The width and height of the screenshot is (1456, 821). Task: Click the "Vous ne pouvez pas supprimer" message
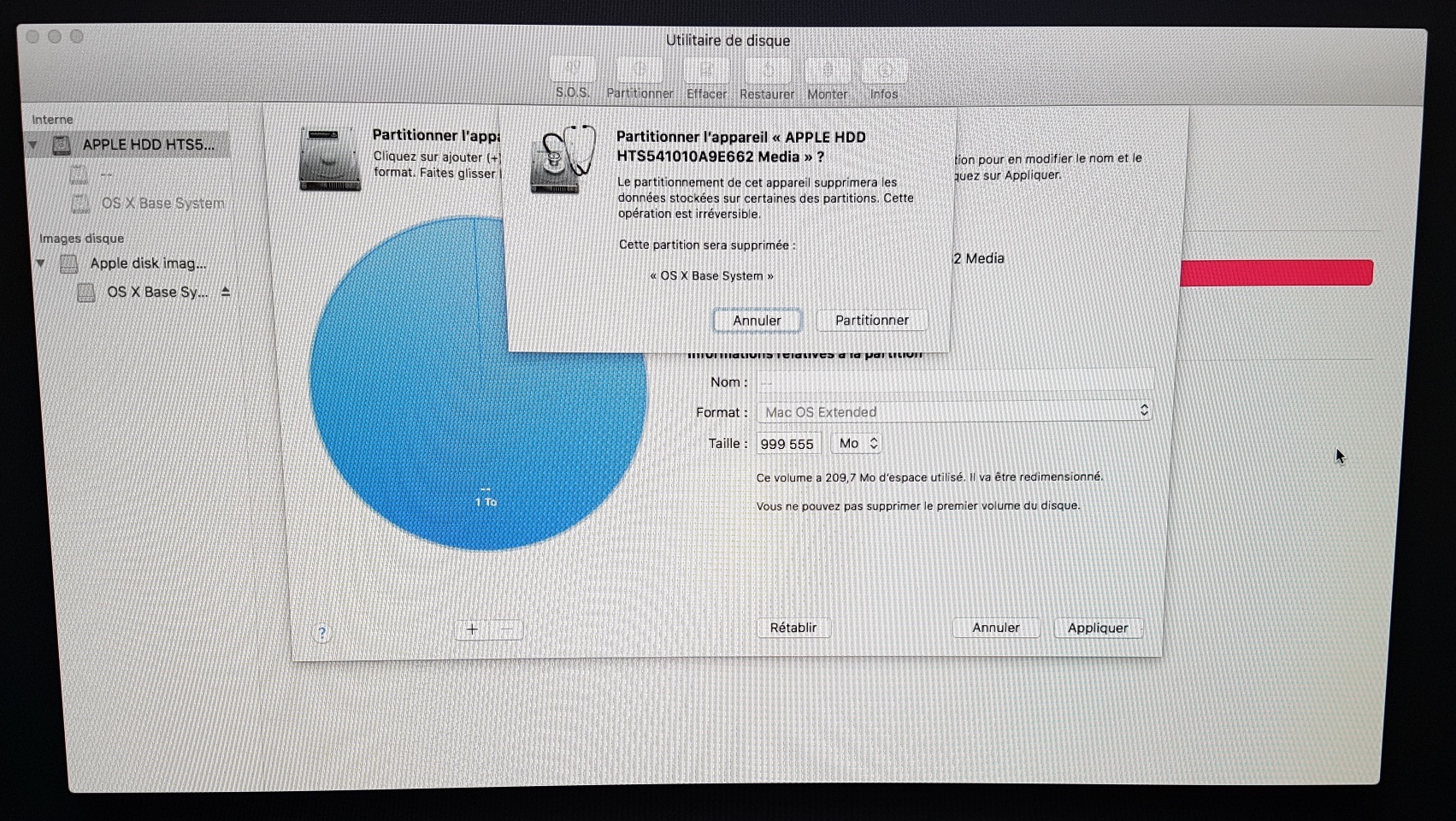click(x=917, y=505)
